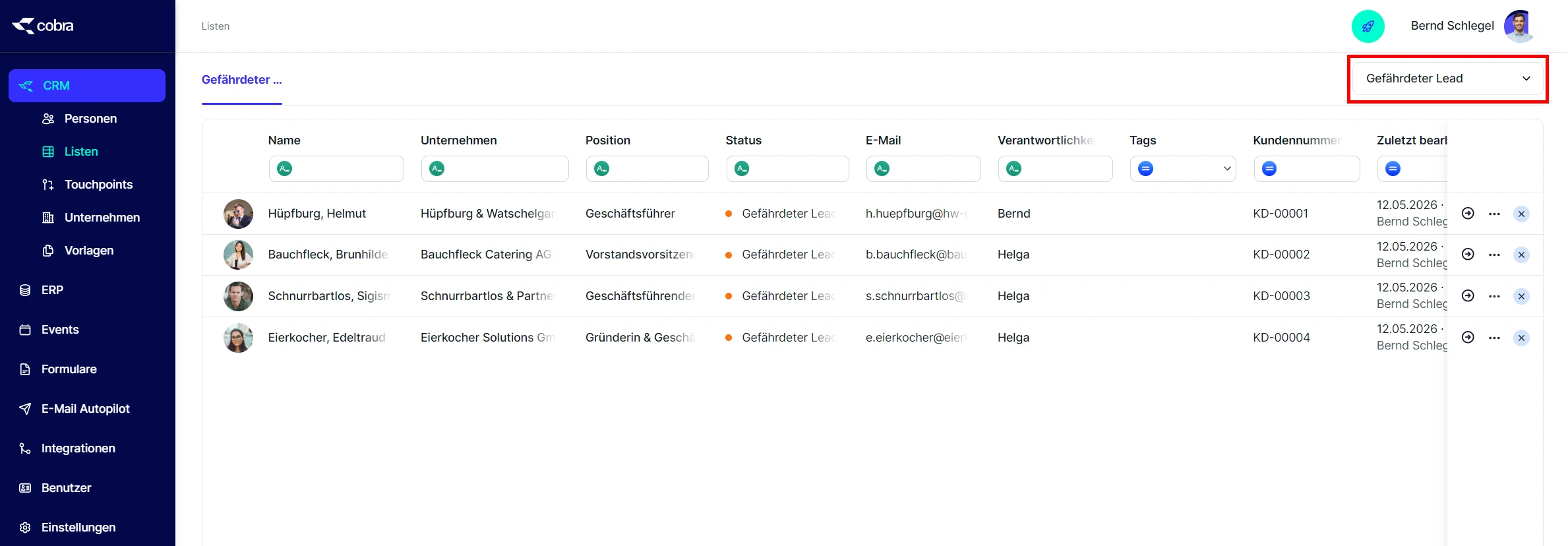Open Bauchfleck, Brunhilde record arrow icon

(1468, 255)
